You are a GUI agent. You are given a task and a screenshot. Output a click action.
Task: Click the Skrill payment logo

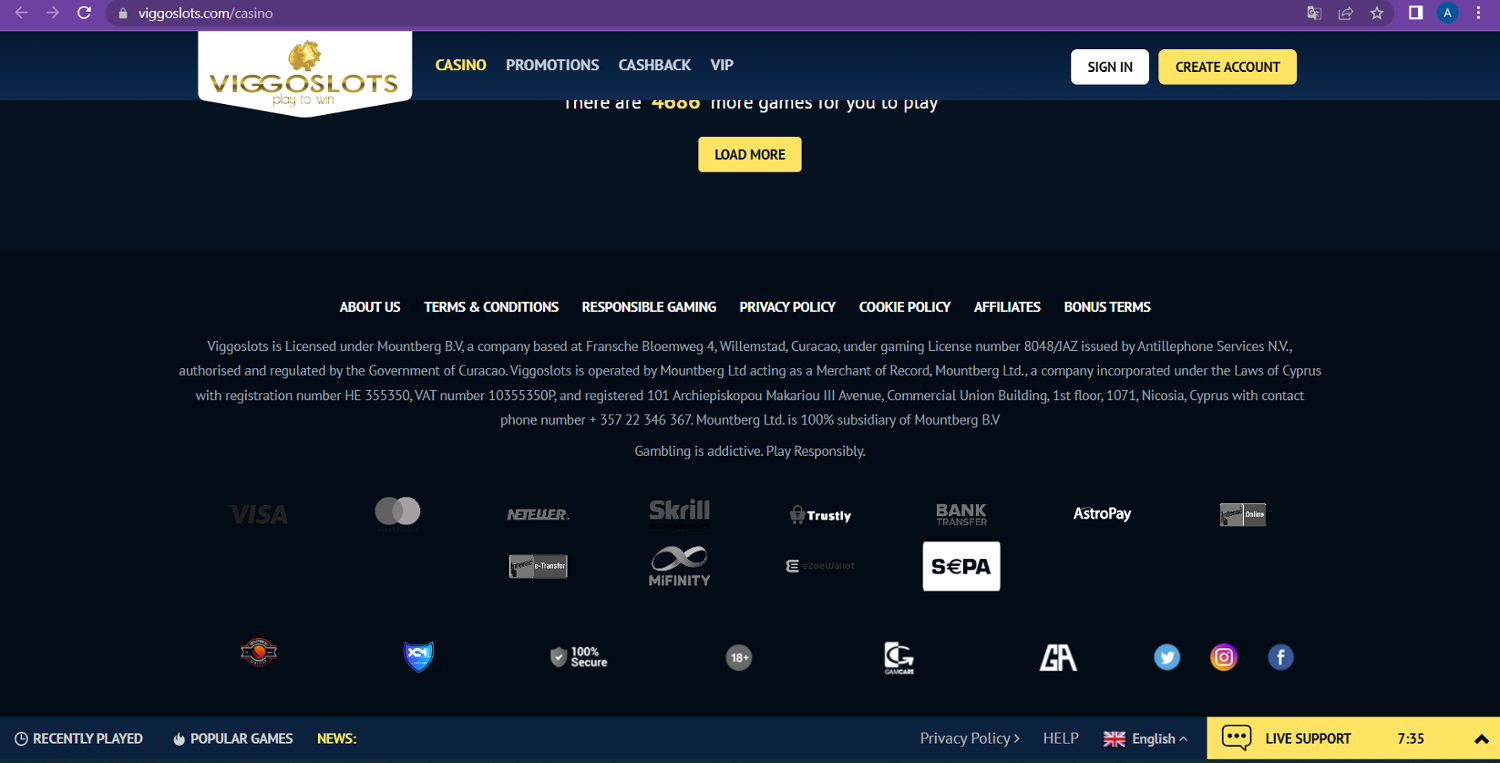(x=679, y=513)
